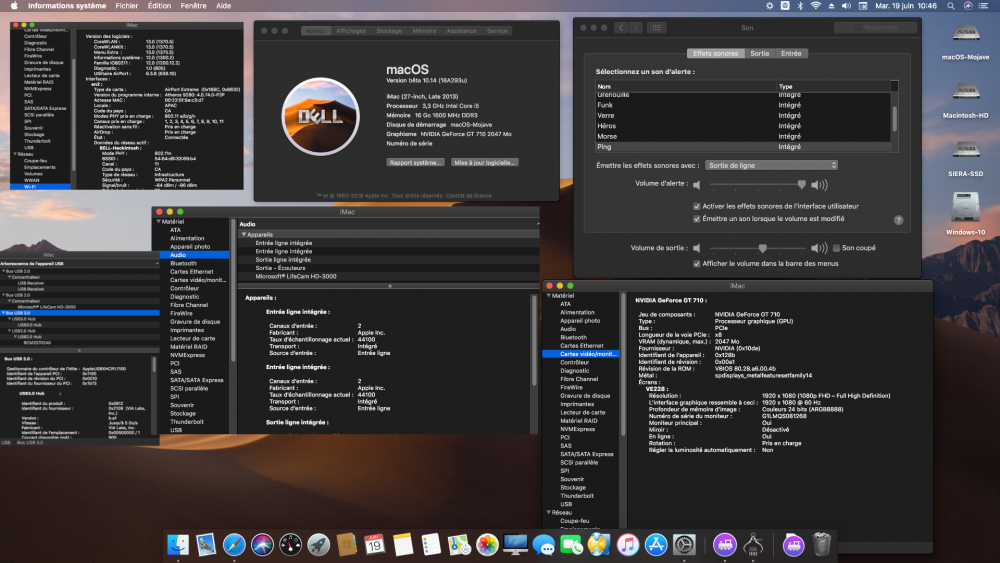Open the Trash in the Dock

point(822,545)
